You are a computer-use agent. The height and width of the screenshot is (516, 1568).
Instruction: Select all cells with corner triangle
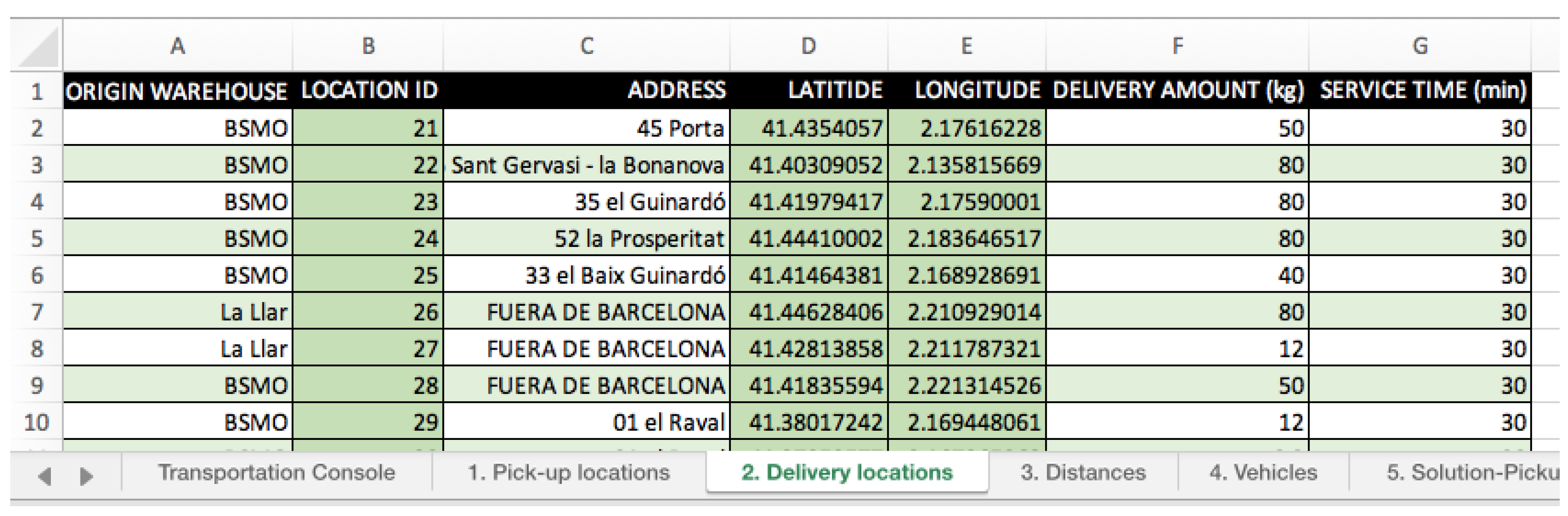pos(38,46)
